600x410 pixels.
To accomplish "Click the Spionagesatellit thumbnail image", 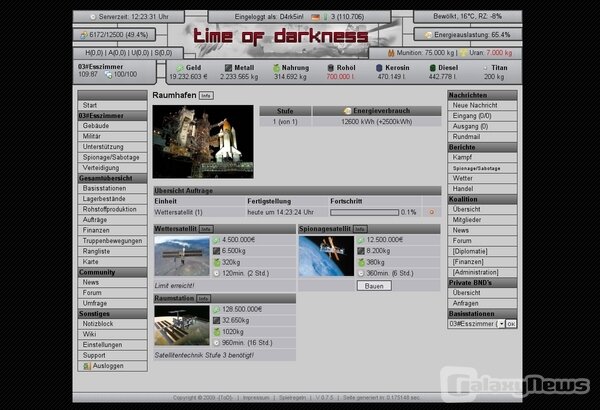I will tap(326, 256).
